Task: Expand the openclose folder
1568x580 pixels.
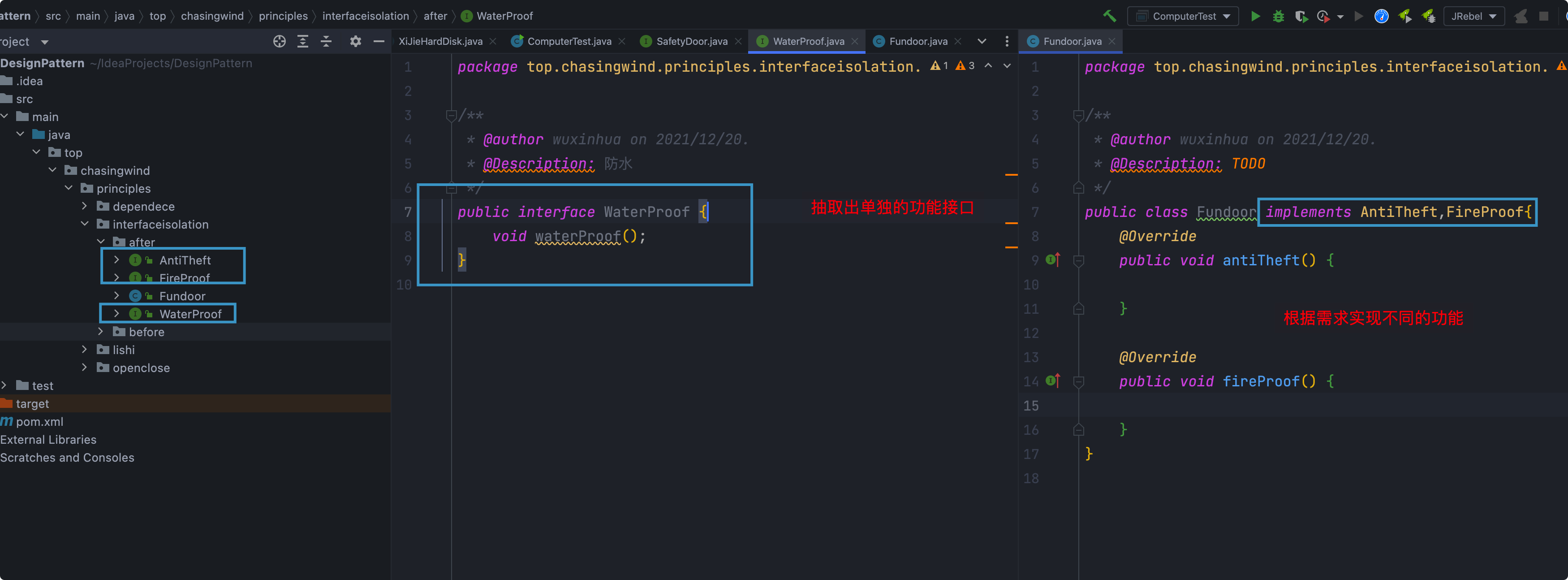Action: click(x=85, y=368)
